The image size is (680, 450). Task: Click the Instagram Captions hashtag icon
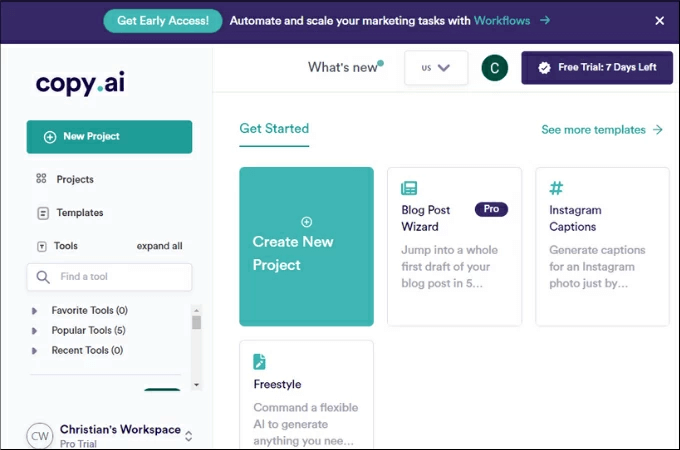coord(556,188)
